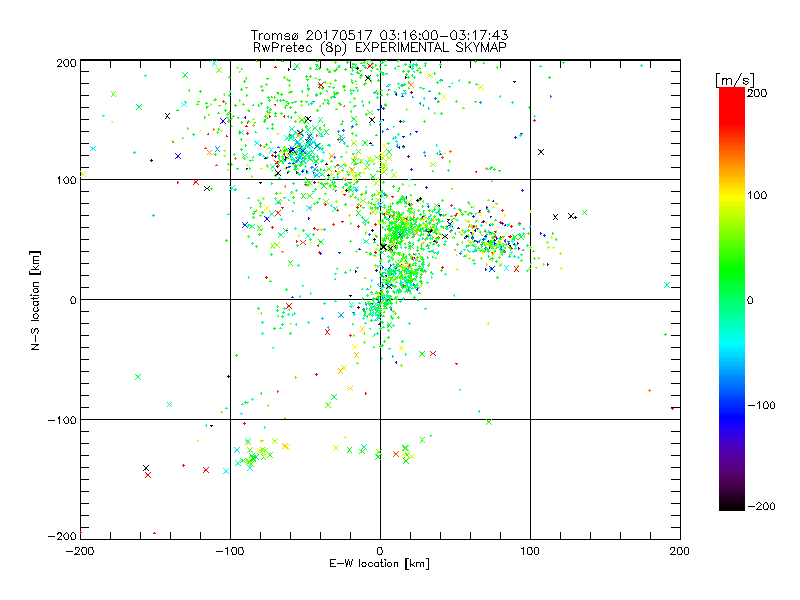Click the '[m/s]' colorbar unit label
The image size is (800, 600).
click(x=735, y=80)
